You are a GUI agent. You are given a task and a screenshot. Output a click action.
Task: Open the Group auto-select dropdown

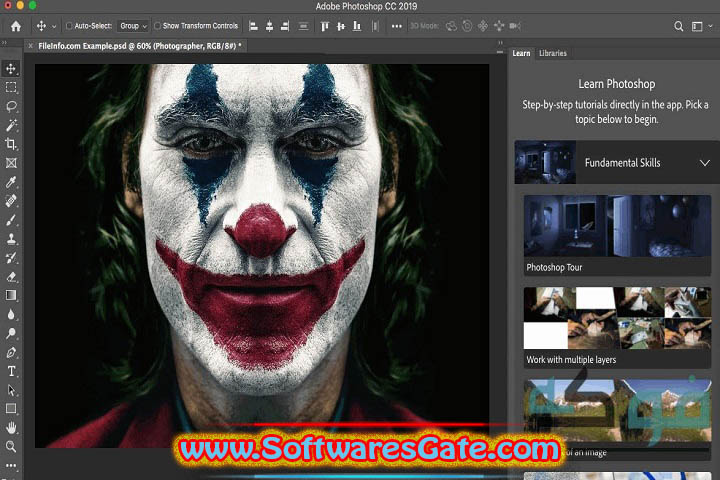tap(133, 26)
